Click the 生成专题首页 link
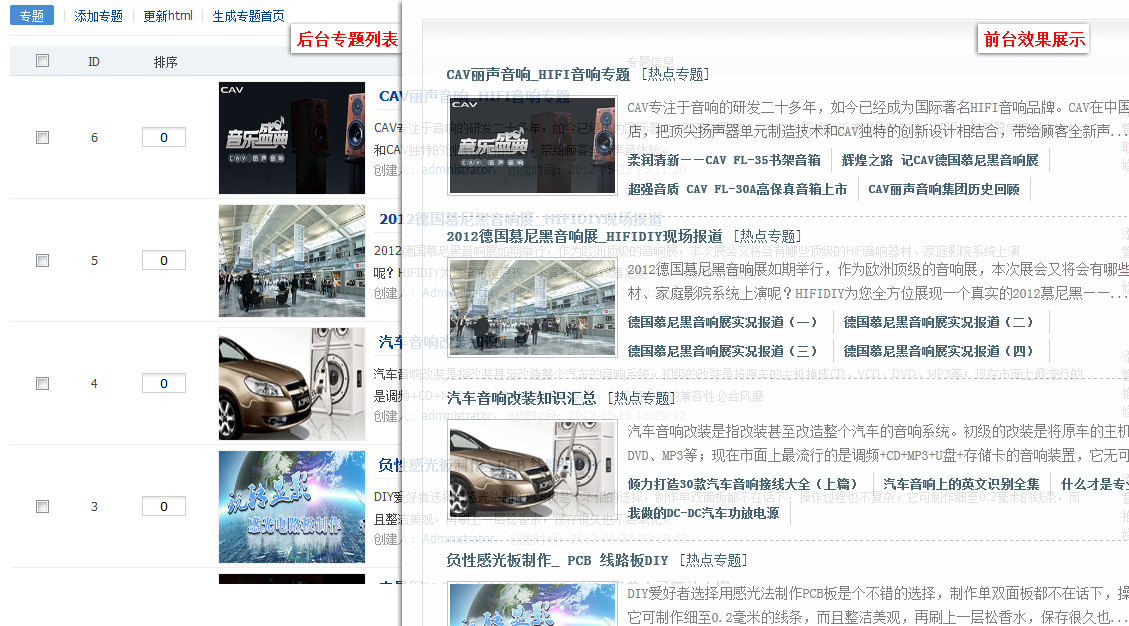This screenshot has height=626, width=1129. pyautogui.click(x=248, y=16)
